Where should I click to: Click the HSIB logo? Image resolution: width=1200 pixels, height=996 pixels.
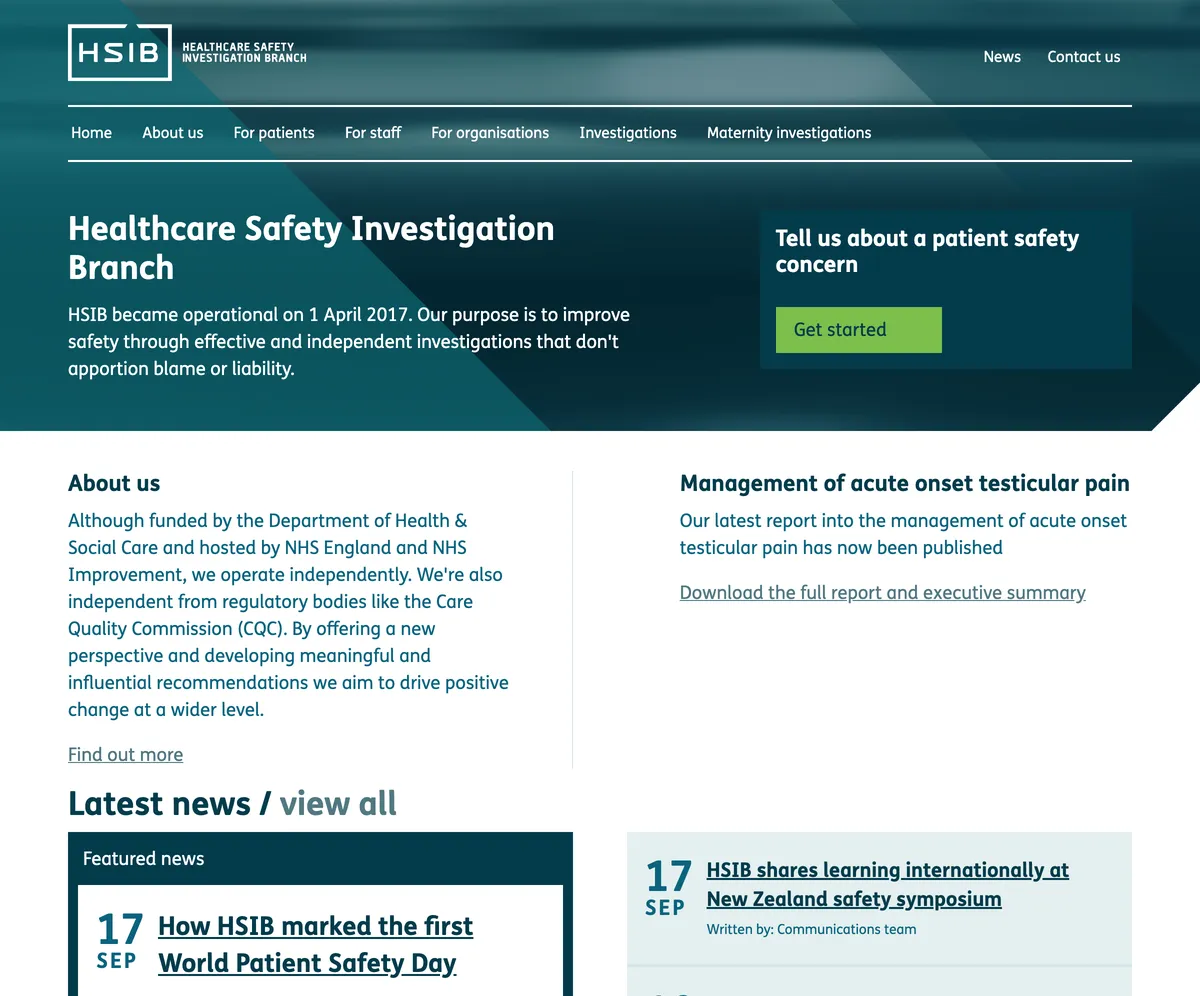188,52
